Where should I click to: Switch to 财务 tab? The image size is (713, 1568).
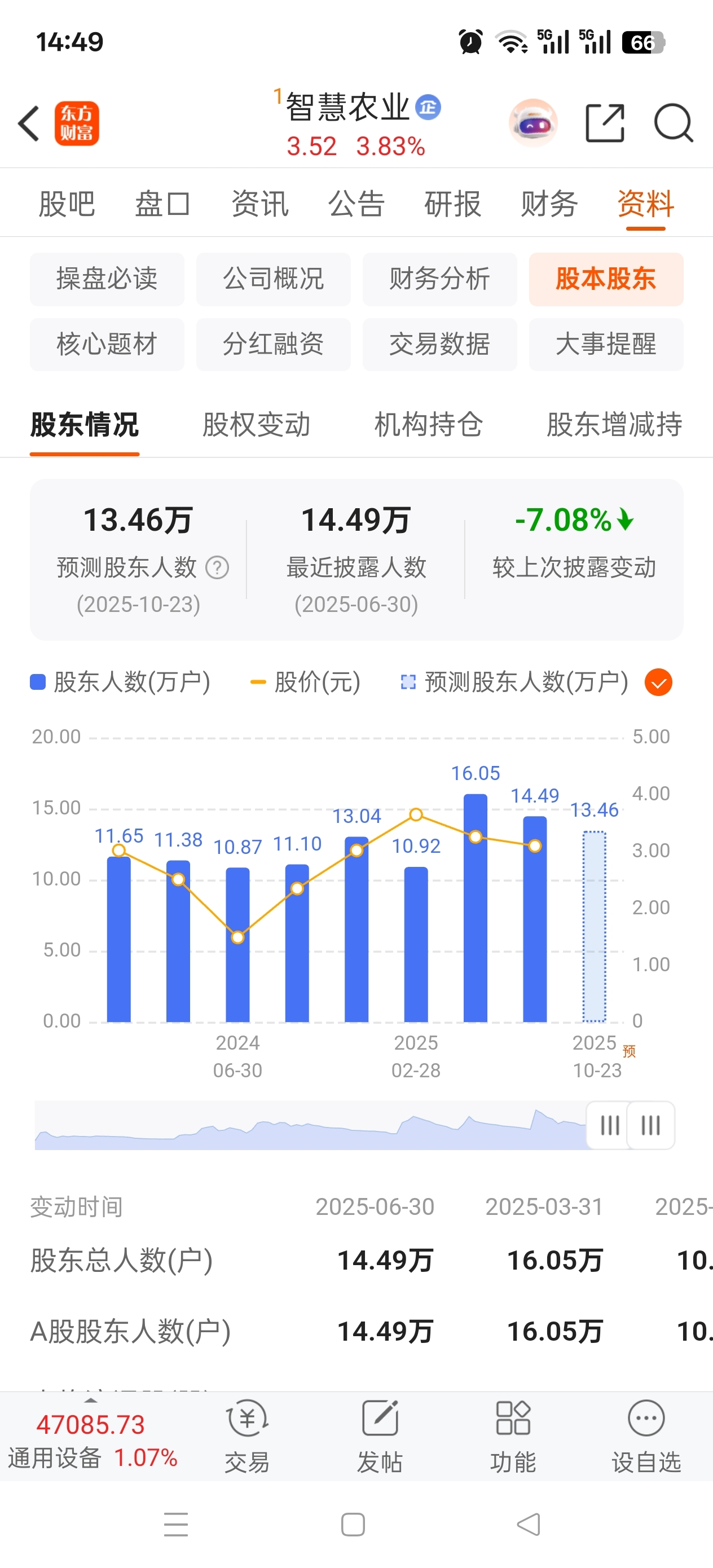pos(549,203)
